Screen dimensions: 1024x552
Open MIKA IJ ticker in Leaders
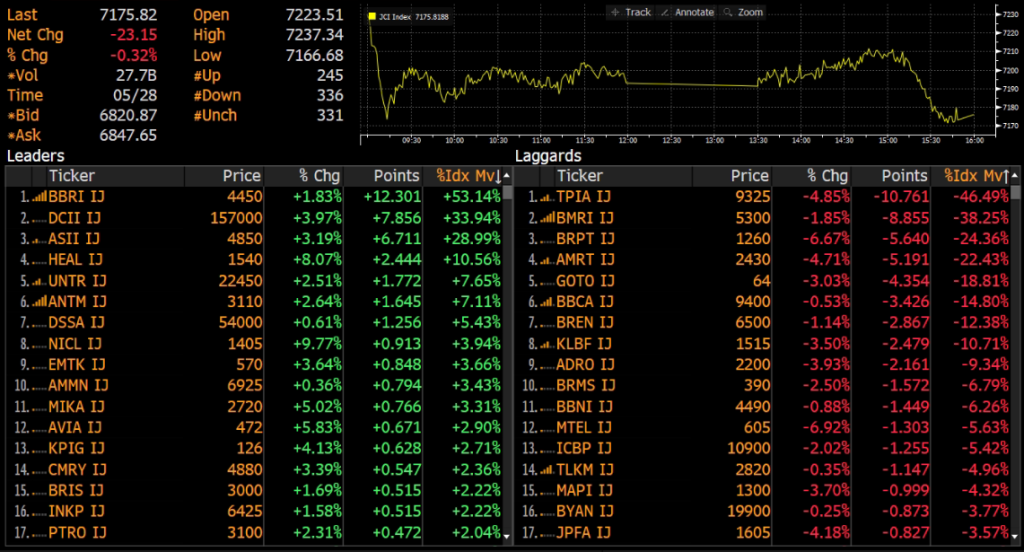[x=76, y=407]
